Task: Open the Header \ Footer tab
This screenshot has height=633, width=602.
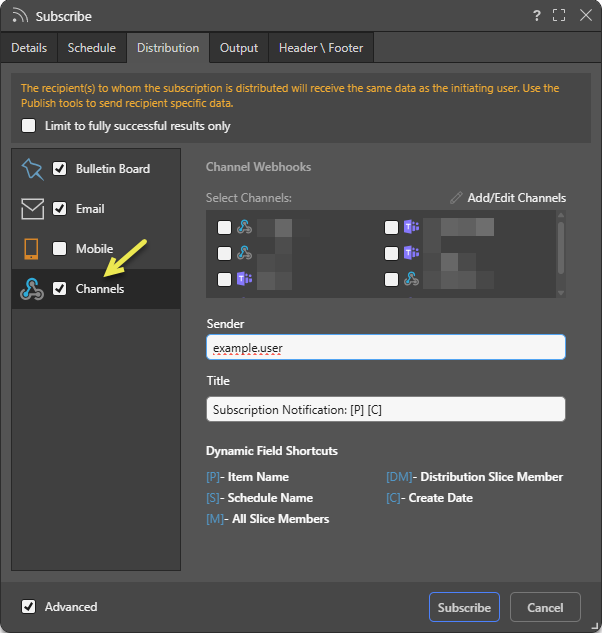Action: [321, 48]
